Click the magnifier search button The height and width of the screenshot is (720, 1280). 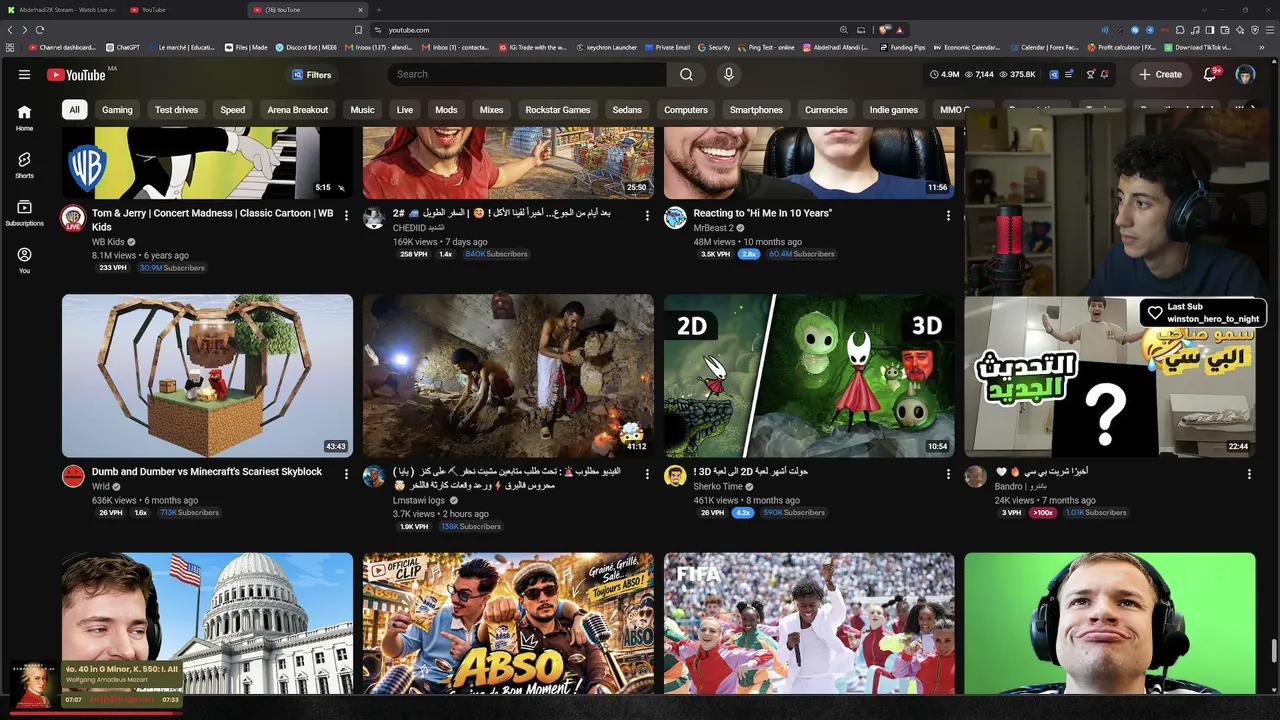(686, 74)
